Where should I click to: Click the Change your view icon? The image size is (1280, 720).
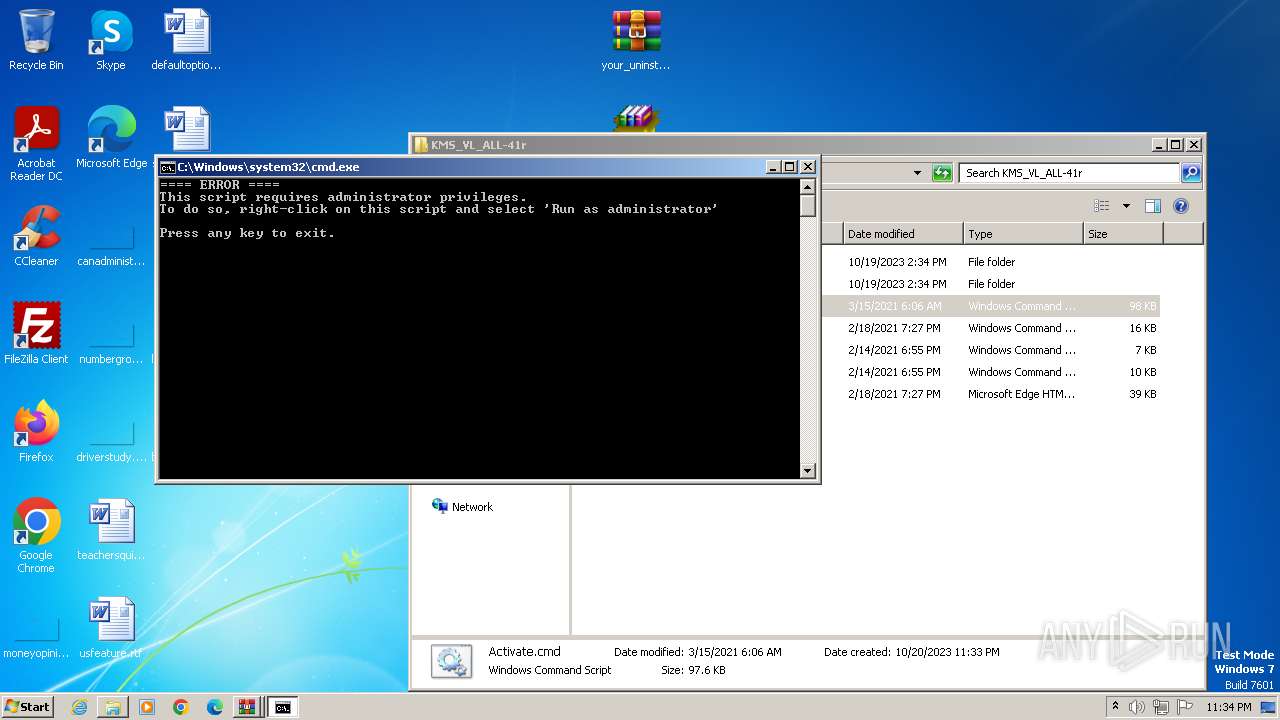click(x=1102, y=206)
